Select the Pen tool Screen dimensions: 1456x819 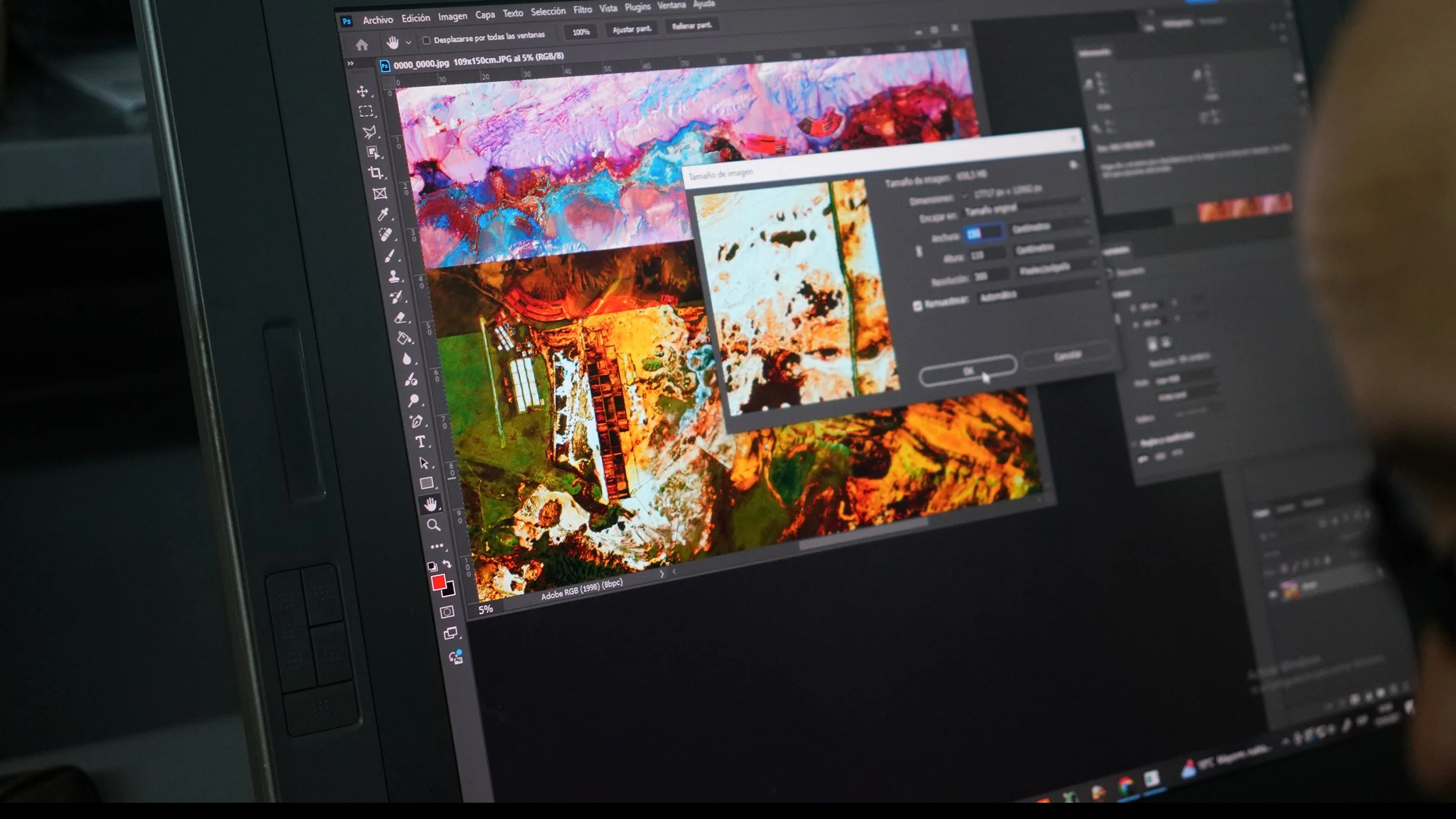(x=416, y=421)
